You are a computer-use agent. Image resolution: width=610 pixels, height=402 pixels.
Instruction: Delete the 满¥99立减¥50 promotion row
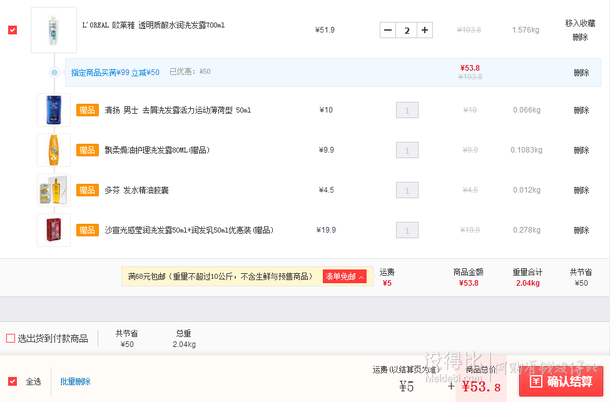click(581, 72)
